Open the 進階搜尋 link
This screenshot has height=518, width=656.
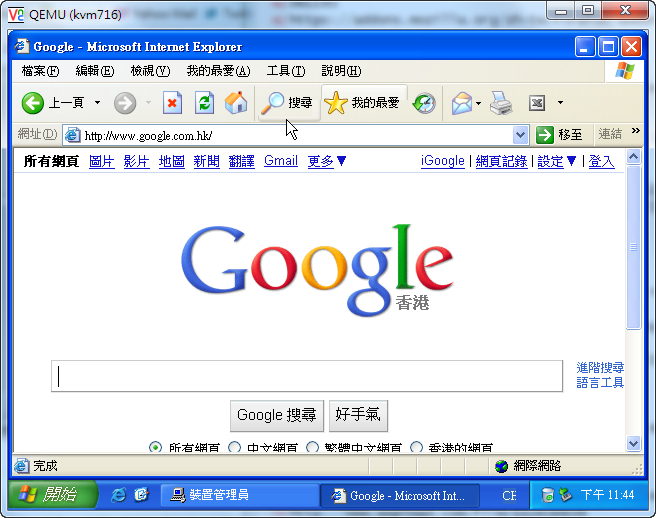pos(600,367)
